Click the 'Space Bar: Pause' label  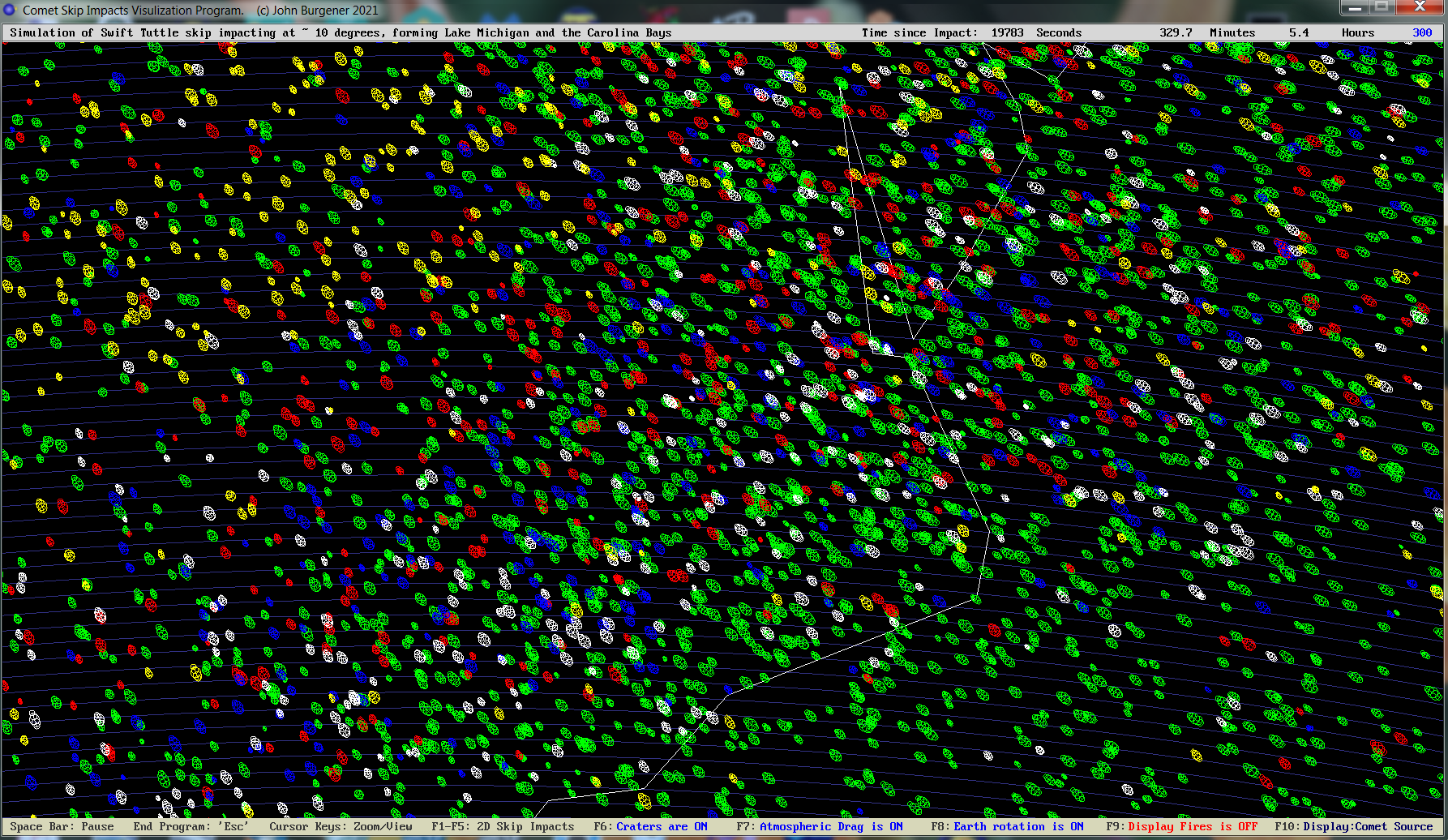point(62,826)
